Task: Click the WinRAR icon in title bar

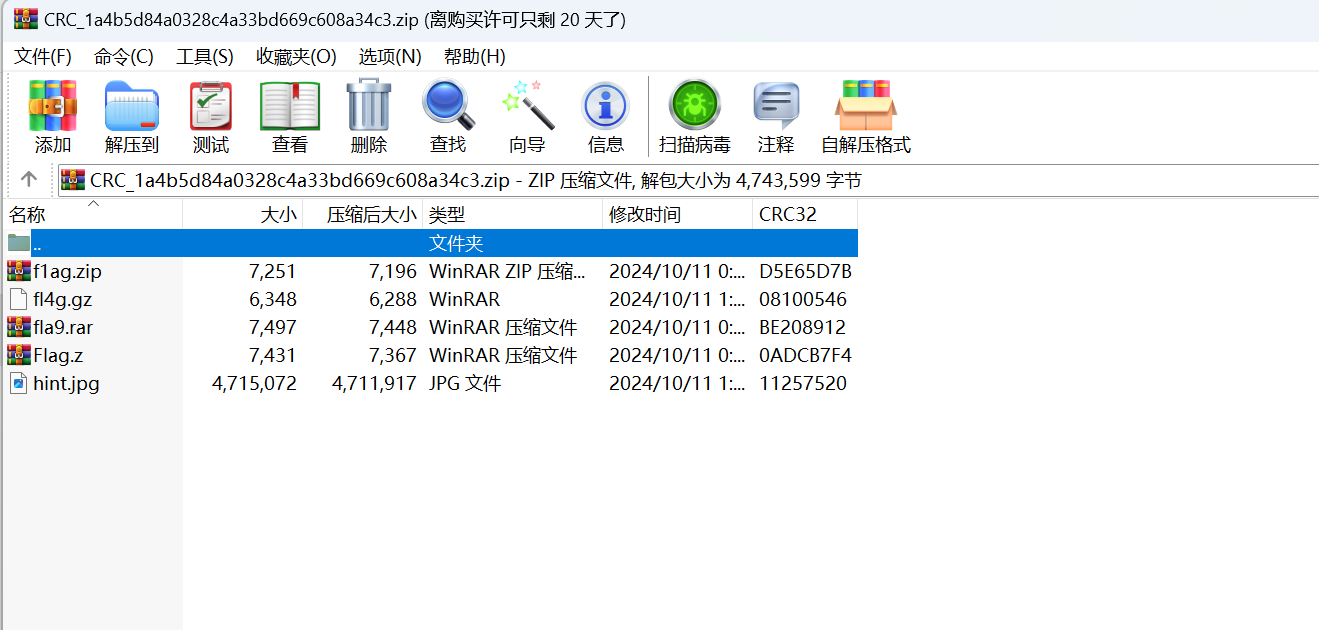Action: coord(25,19)
